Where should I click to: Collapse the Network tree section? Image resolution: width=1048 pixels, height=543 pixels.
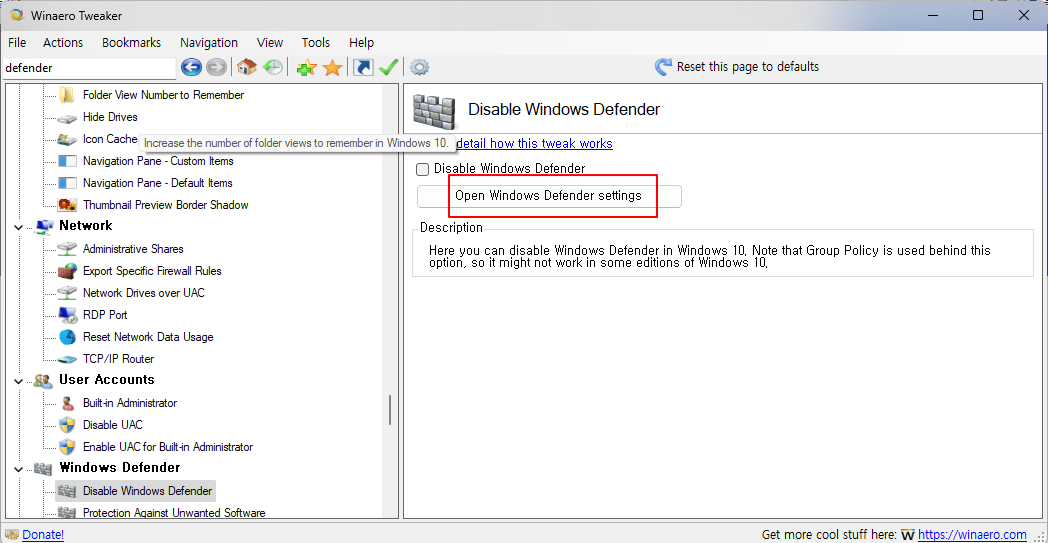[19, 227]
